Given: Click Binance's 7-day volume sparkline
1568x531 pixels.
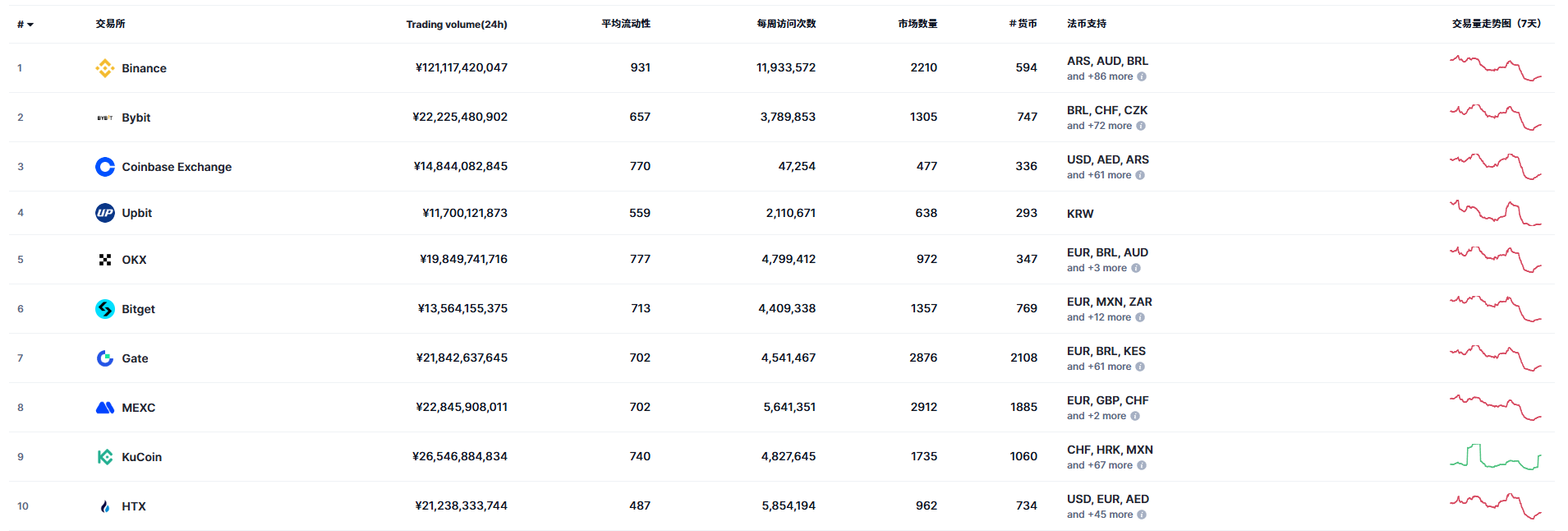Looking at the screenshot, I should [1496, 67].
